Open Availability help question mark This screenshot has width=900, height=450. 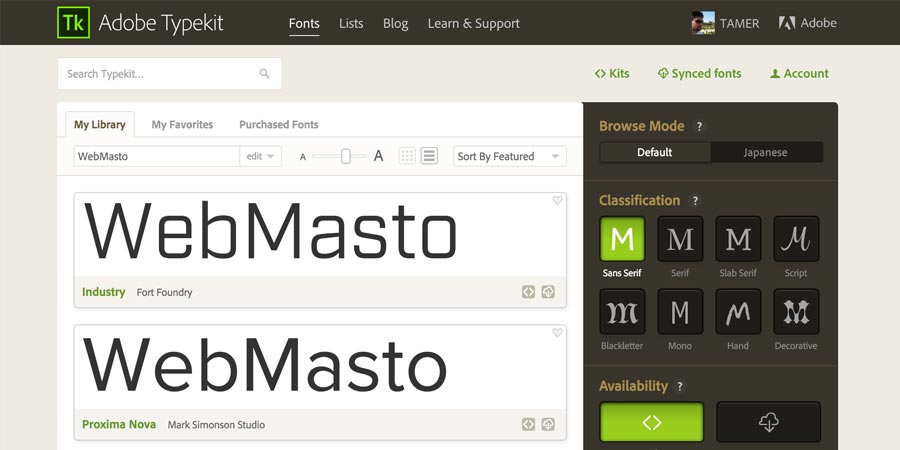[x=680, y=386]
